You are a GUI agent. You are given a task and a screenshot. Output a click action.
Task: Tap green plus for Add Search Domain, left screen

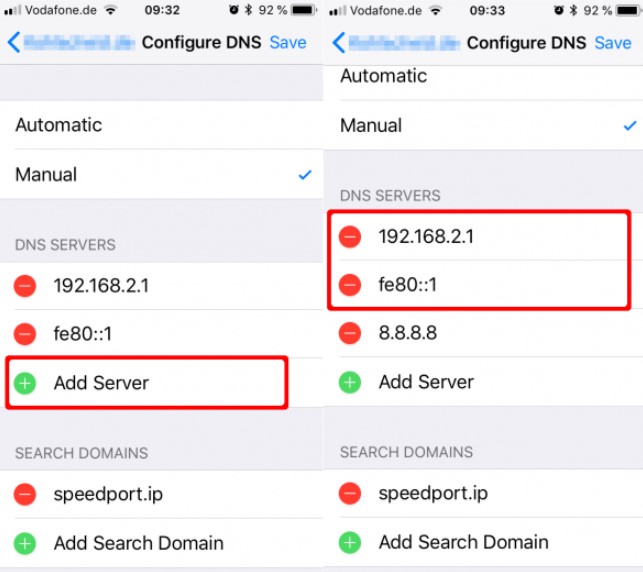25,543
